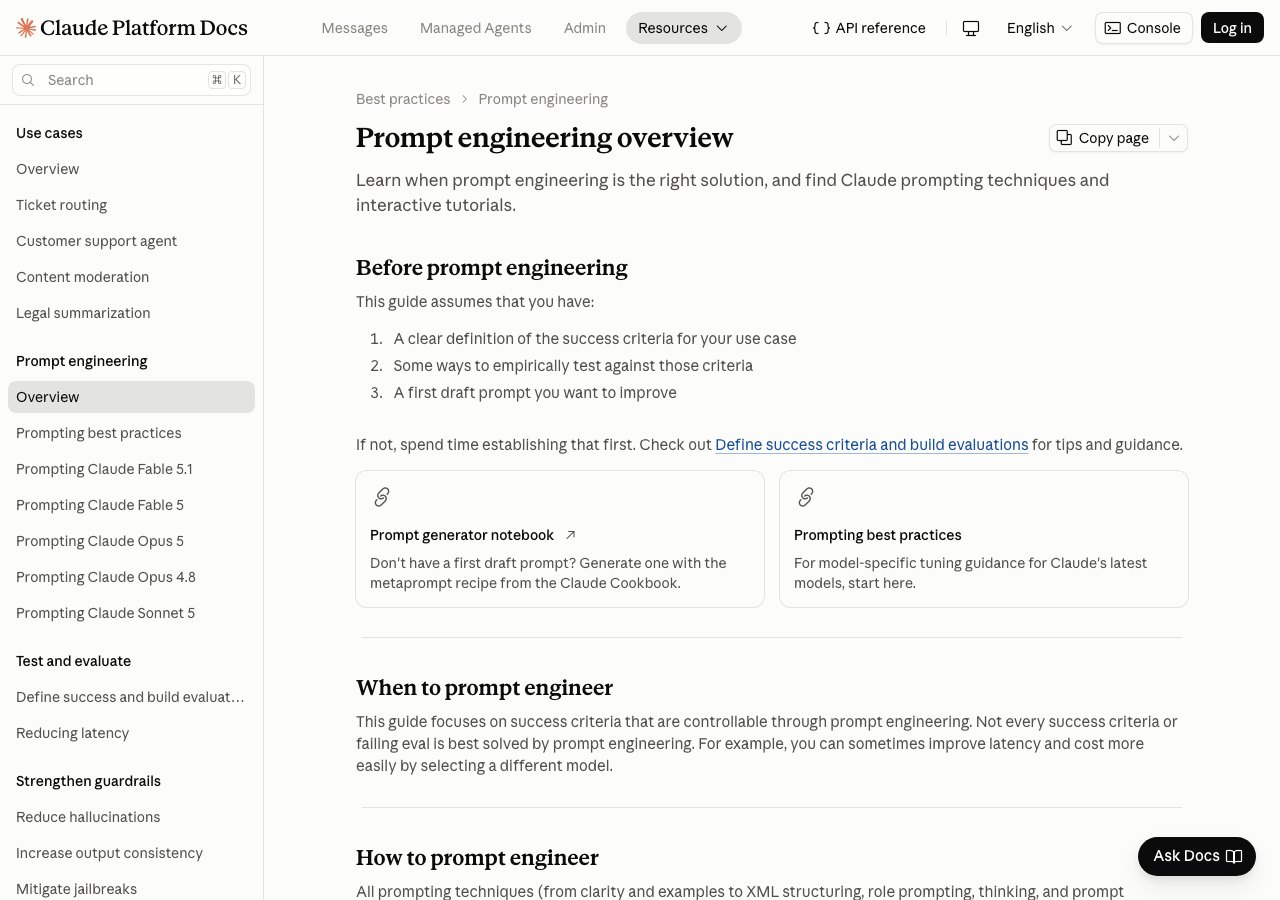Click the link icon on Prompting best practices card
1280x900 pixels.
[806, 497]
